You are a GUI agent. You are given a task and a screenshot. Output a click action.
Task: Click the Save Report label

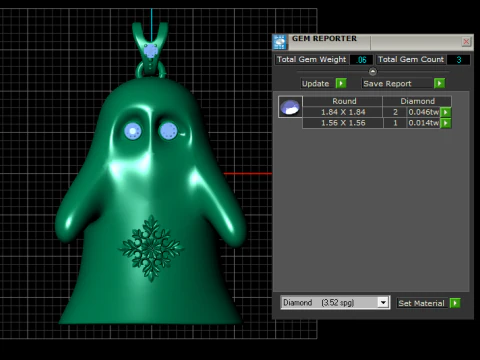click(388, 83)
